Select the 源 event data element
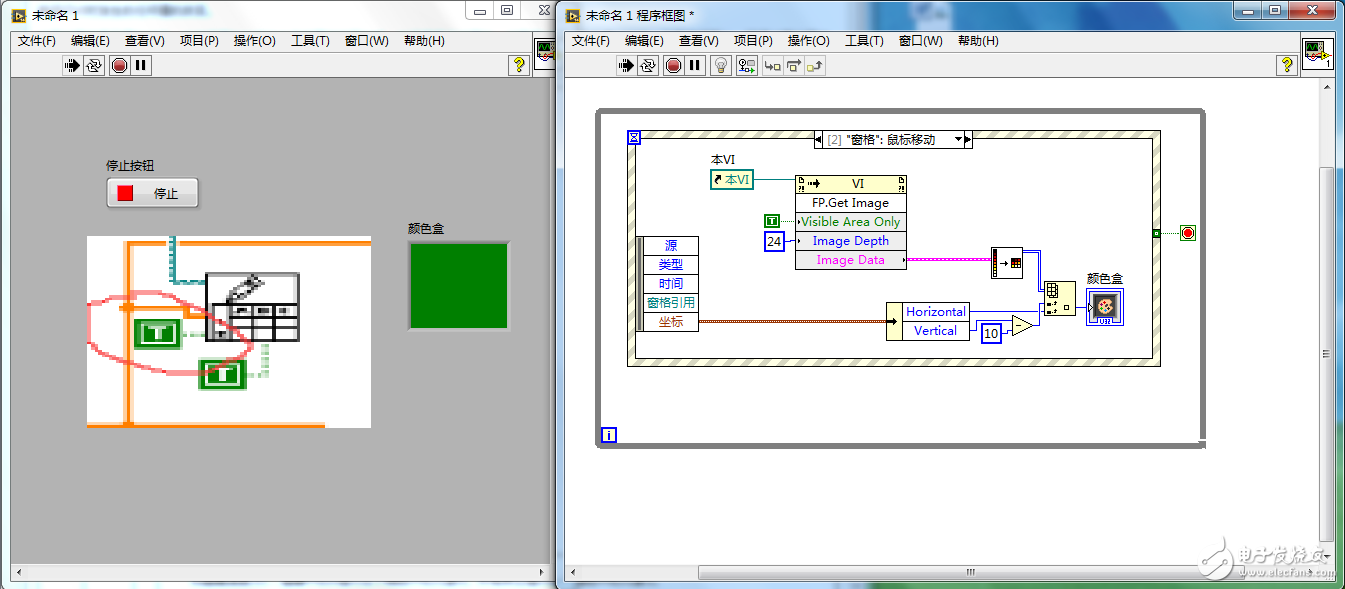 pyautogui.click(x=670, y=246)
